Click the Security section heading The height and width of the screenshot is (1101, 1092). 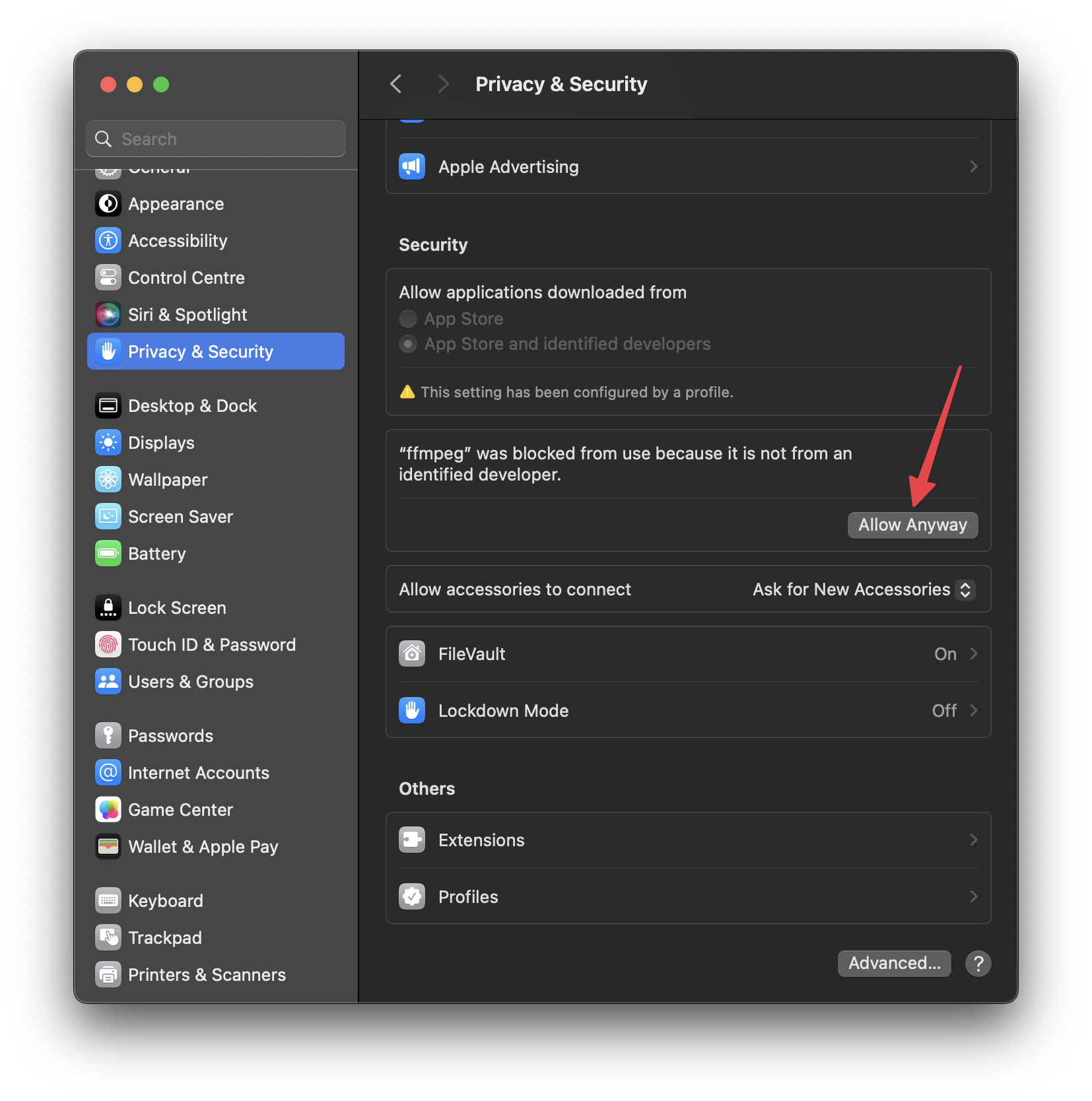[433, 245]
